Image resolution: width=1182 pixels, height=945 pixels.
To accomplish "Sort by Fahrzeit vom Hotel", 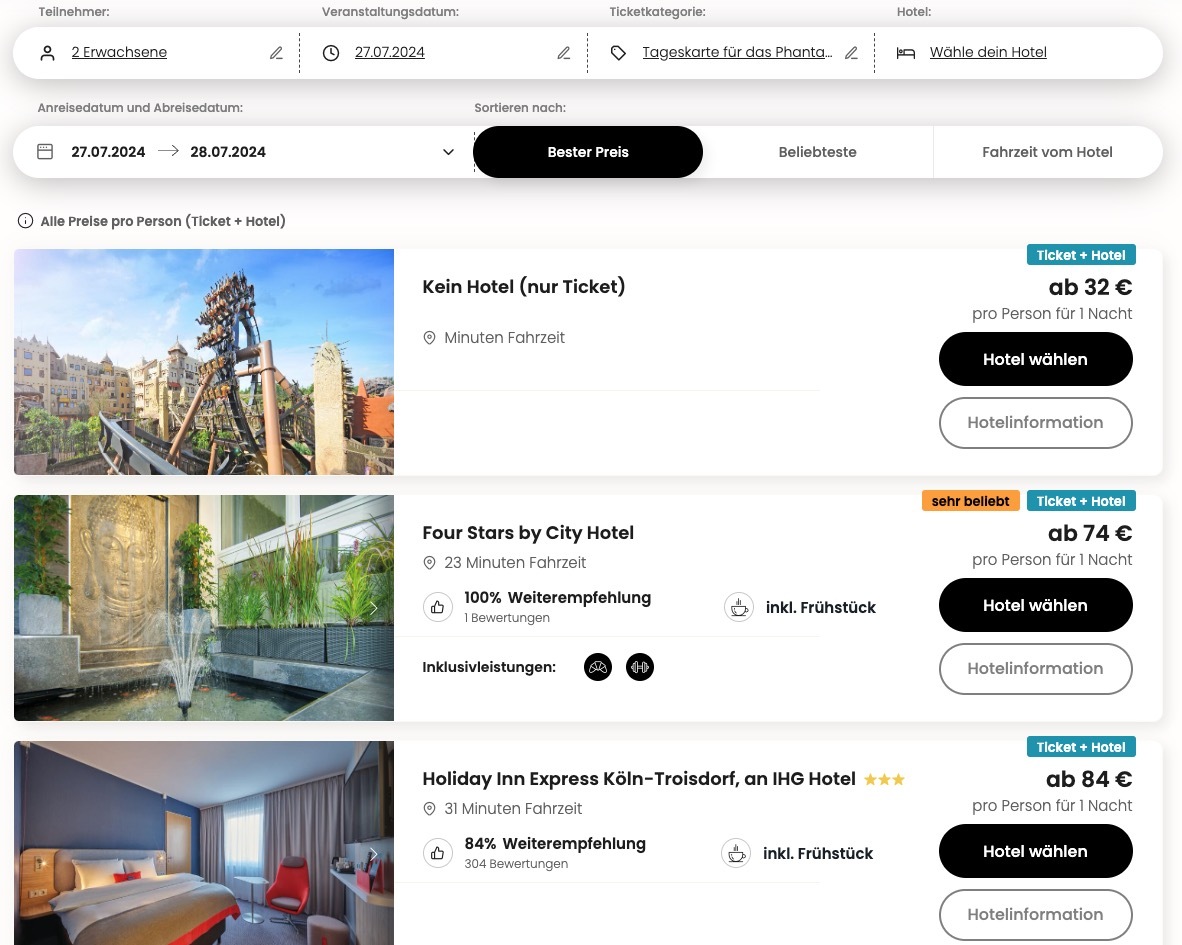I will [x=1047, y=151].
